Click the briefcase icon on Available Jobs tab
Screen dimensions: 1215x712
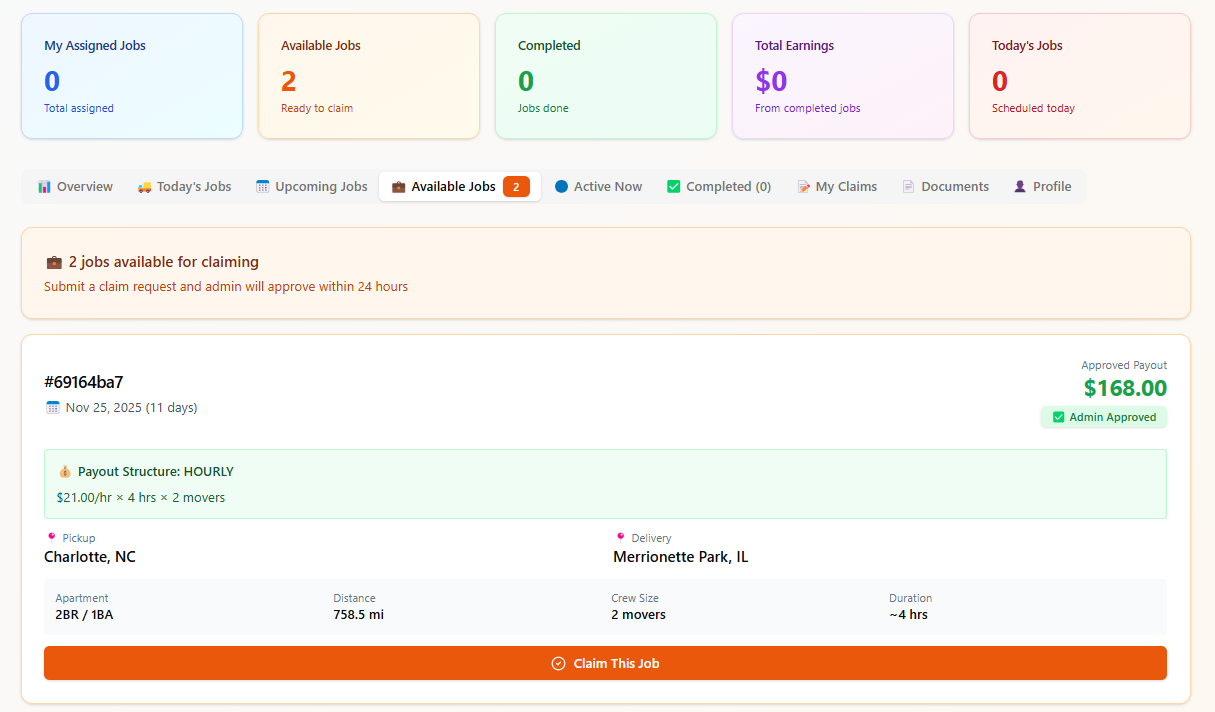(x=398, y=187)
